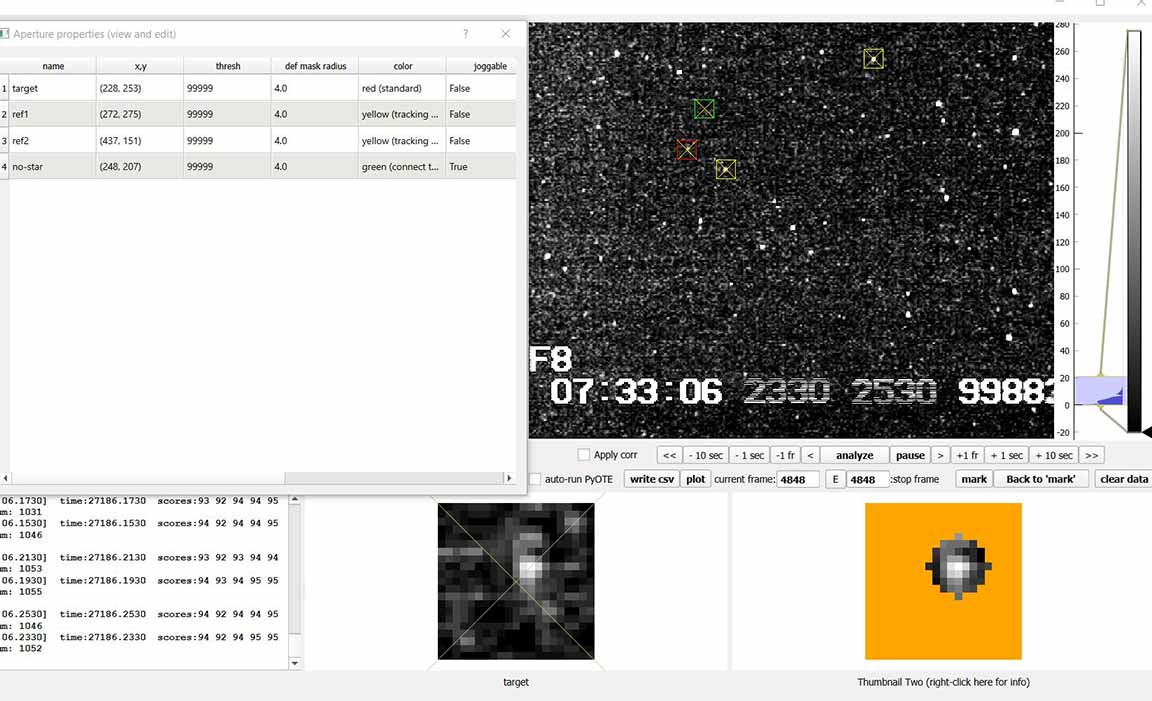Click the contrast level gradient bar

click(x=1133, y=230)
